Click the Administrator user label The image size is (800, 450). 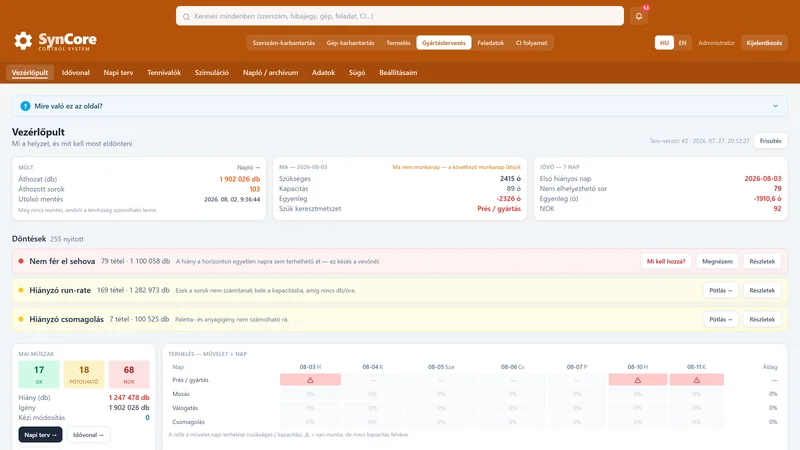click(x=716, y=43)
